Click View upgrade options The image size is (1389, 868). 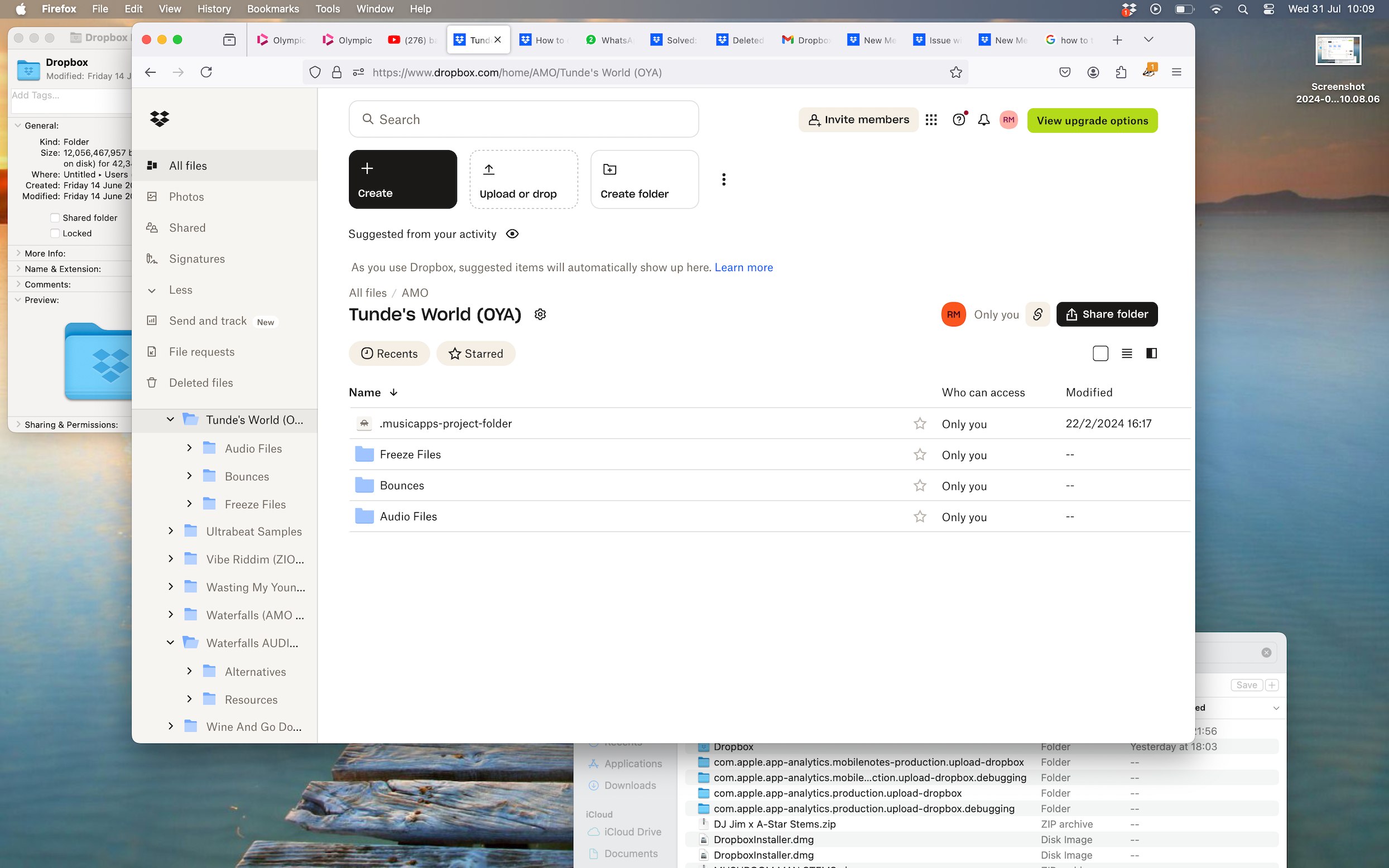pos(1092,120)
